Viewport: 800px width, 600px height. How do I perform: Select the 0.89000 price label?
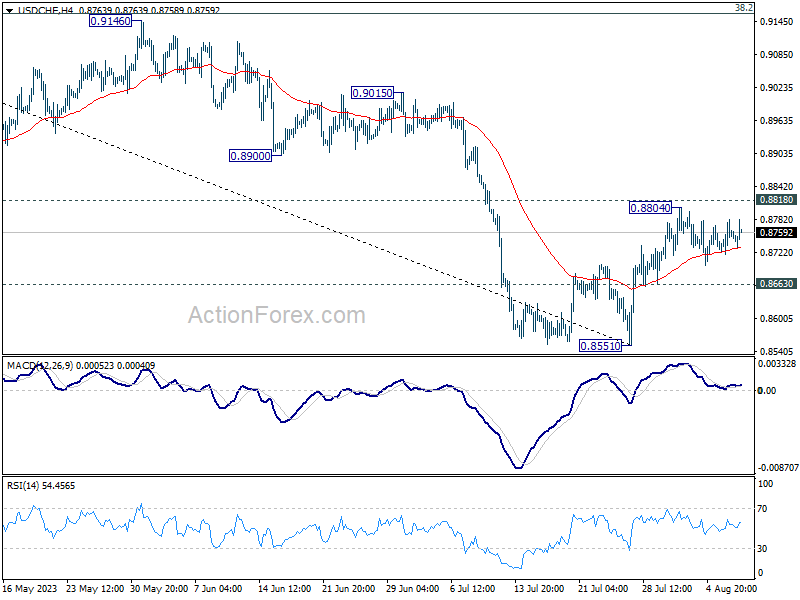[x=250, y=156]
